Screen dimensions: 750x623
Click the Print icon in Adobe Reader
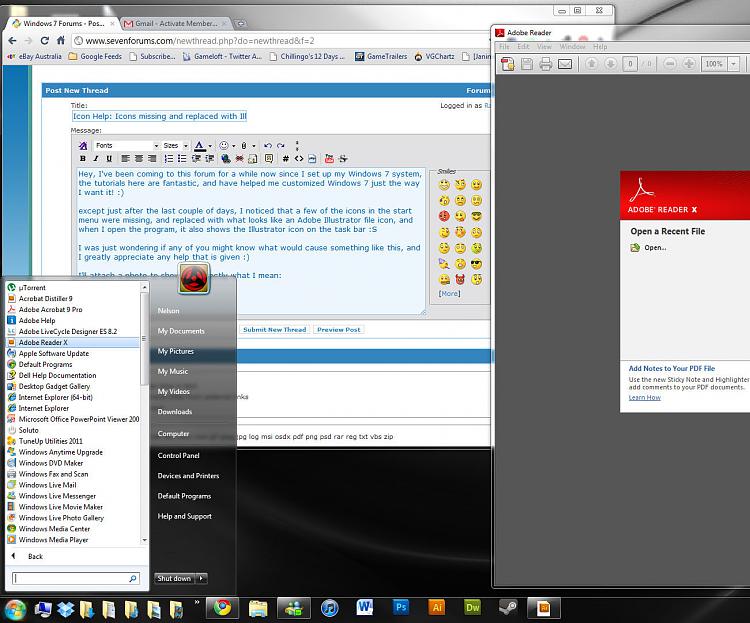click(546, 64)
